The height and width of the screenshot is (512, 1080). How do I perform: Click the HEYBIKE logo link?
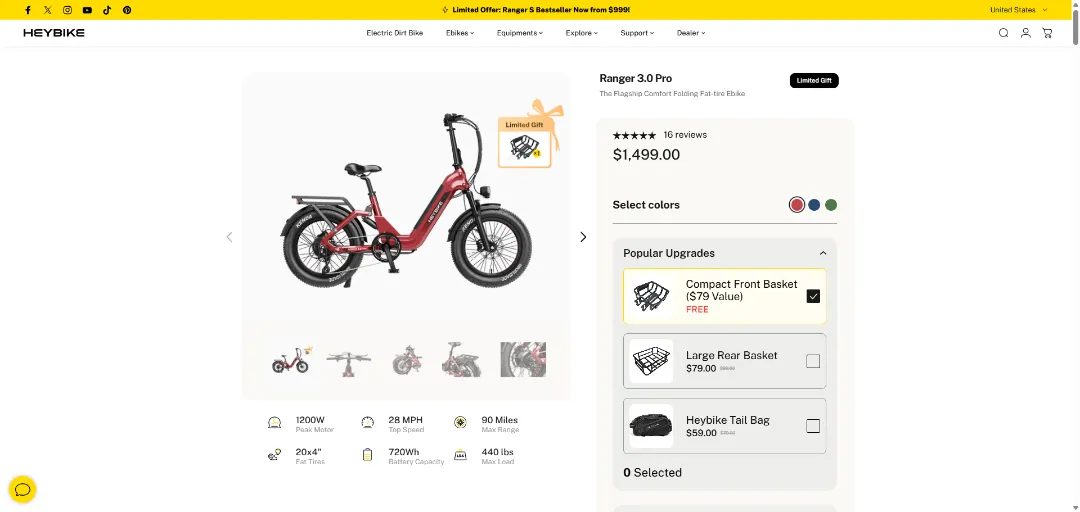click(x=54, y=33)
